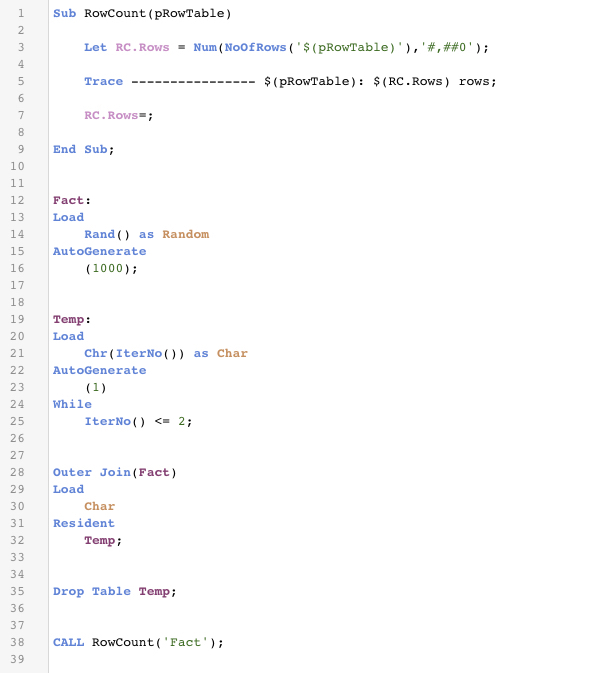Click the 'Fact:' table label on line 12
589x673 pixels.
click(x=72, y=200)
